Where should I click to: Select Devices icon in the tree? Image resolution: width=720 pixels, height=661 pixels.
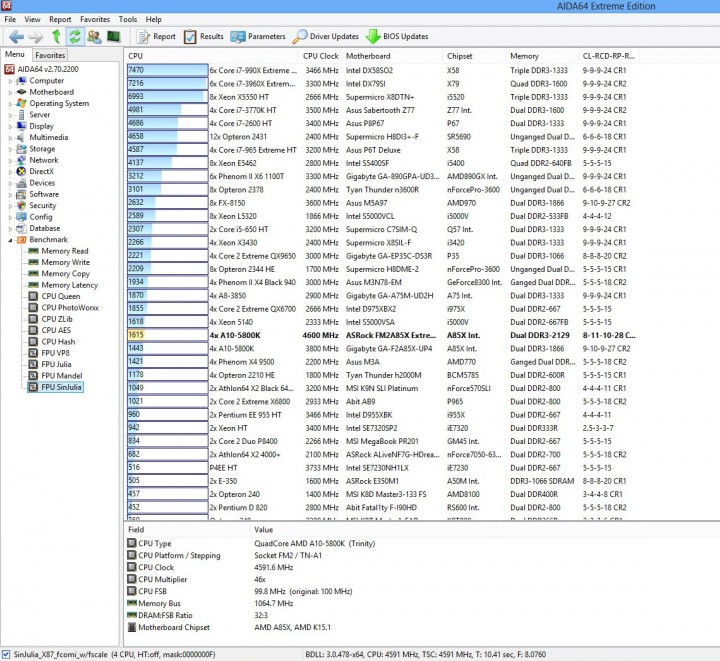[x=21, y=183]
